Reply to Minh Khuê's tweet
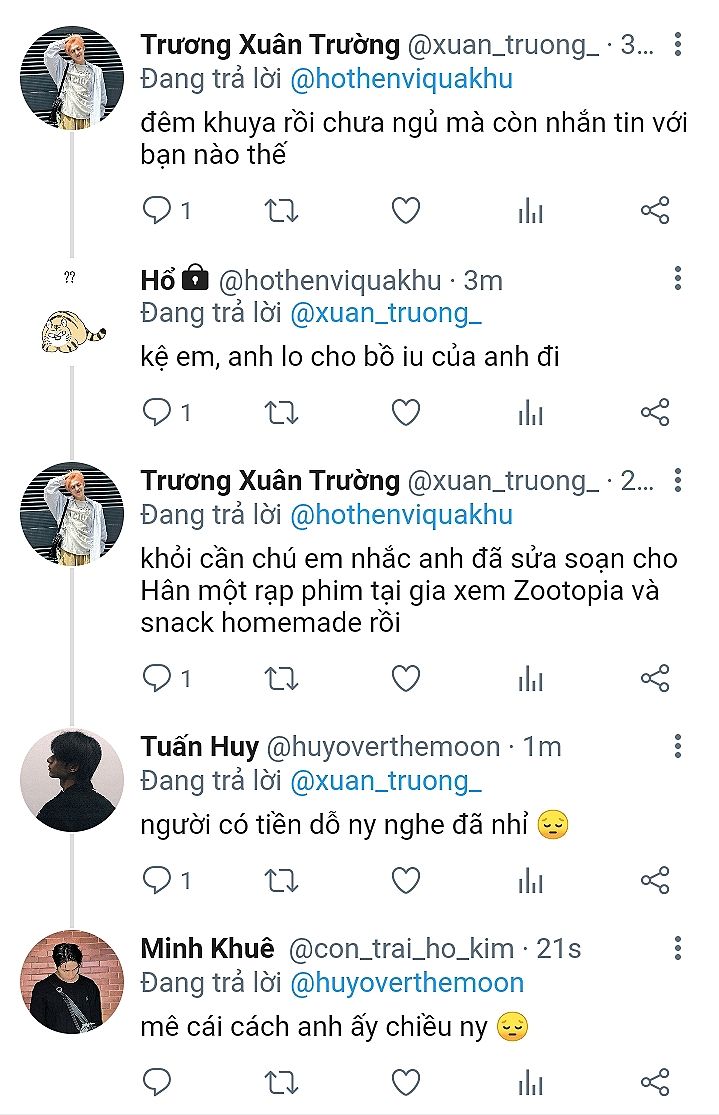The image size is (719, 1115). [x=157, y=1081]
